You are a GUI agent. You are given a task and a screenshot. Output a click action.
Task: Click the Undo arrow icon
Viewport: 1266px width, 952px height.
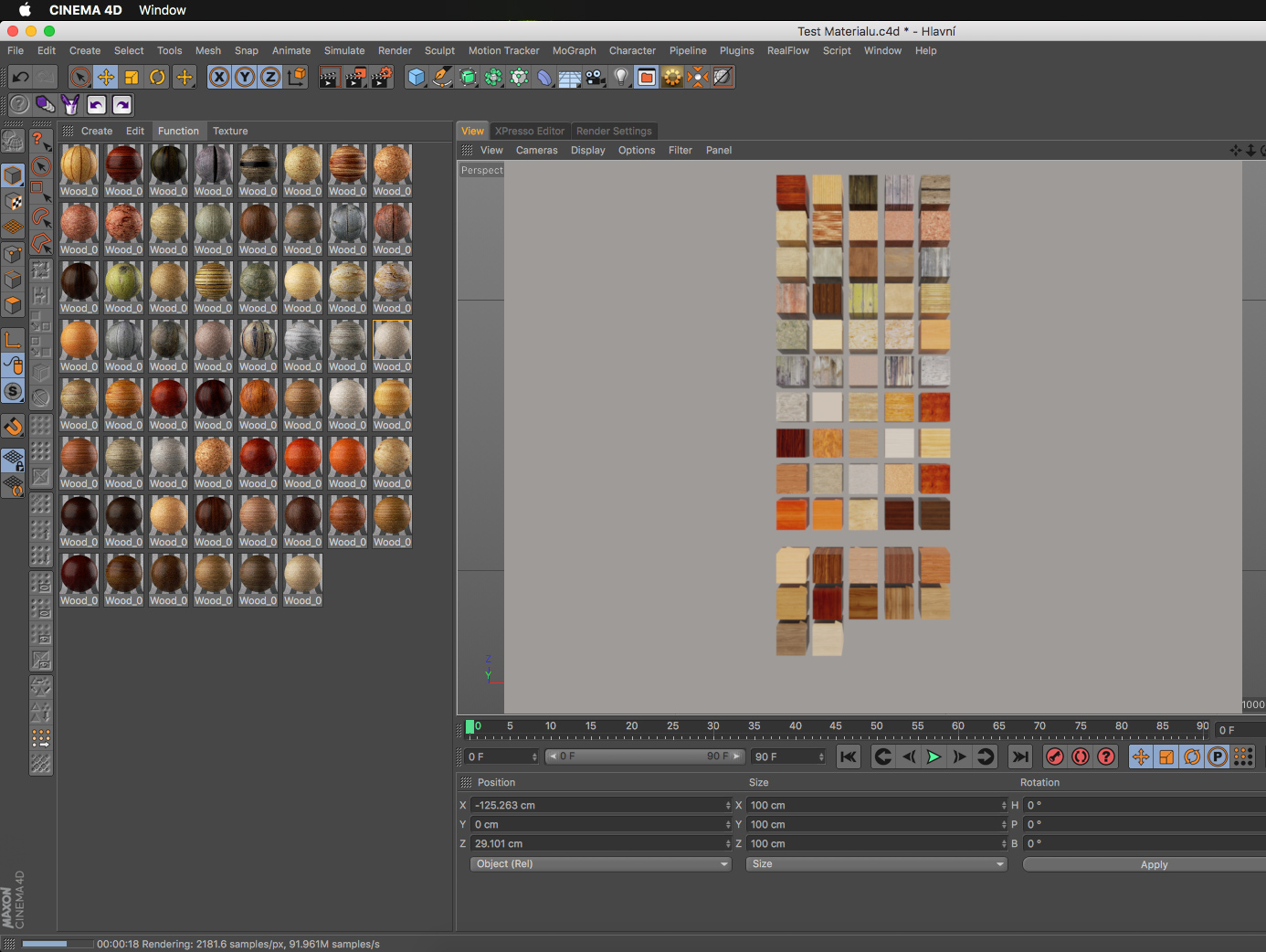tap(20, 78)
